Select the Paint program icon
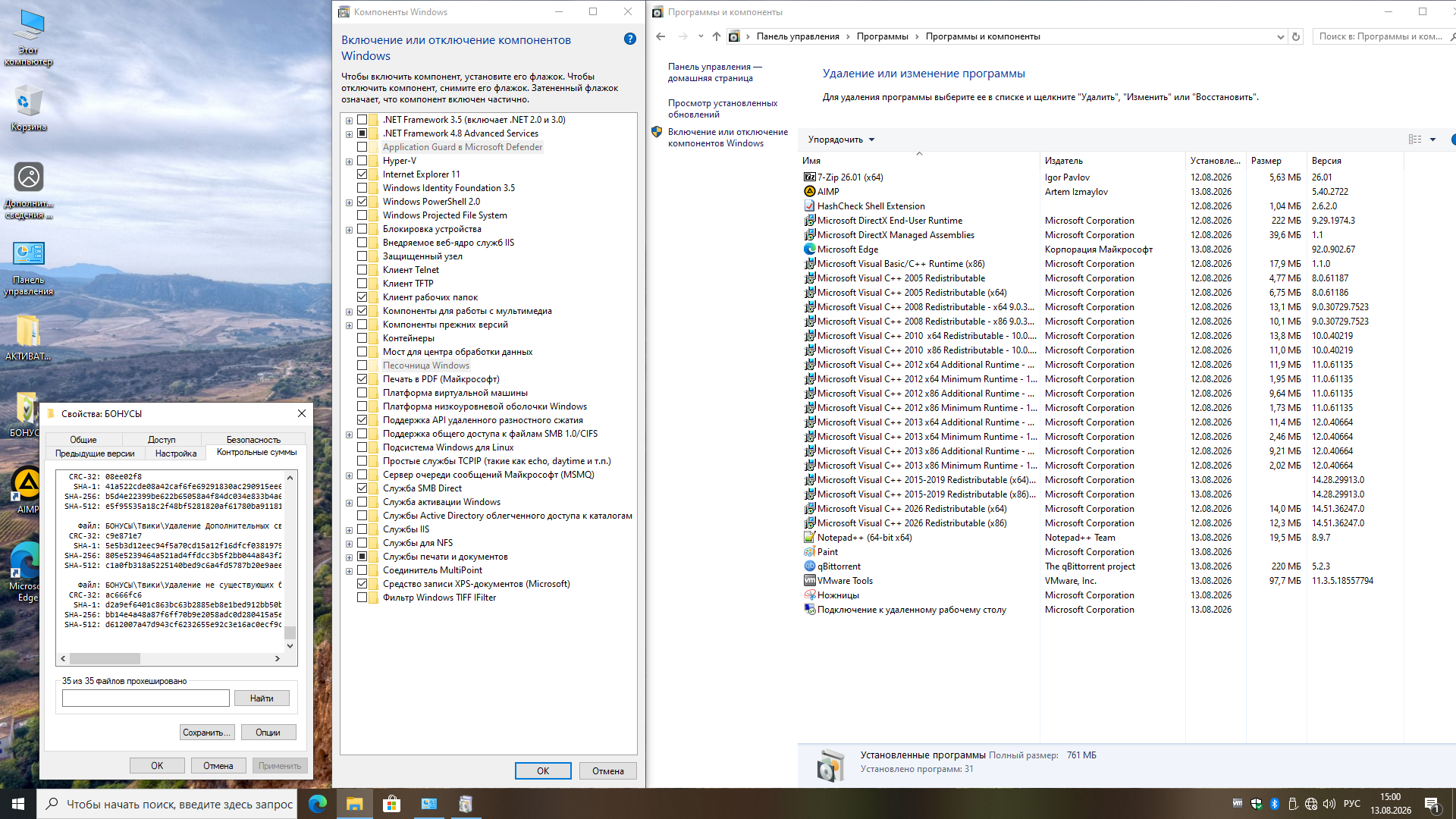This screenshot has height=819, width=1456. point(809,552)
